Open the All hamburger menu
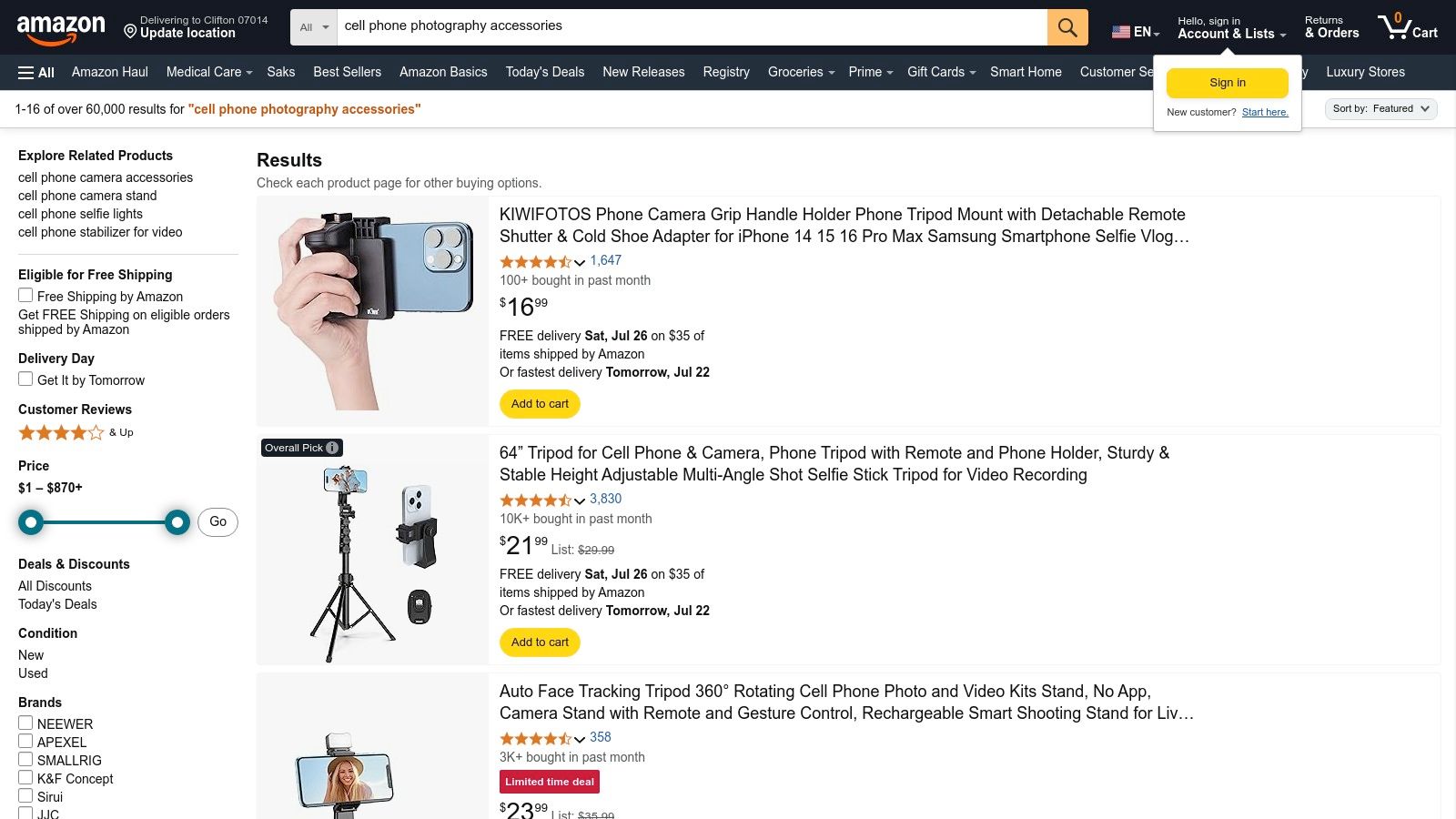The image size is (1456, 819). tap(36, 73)
